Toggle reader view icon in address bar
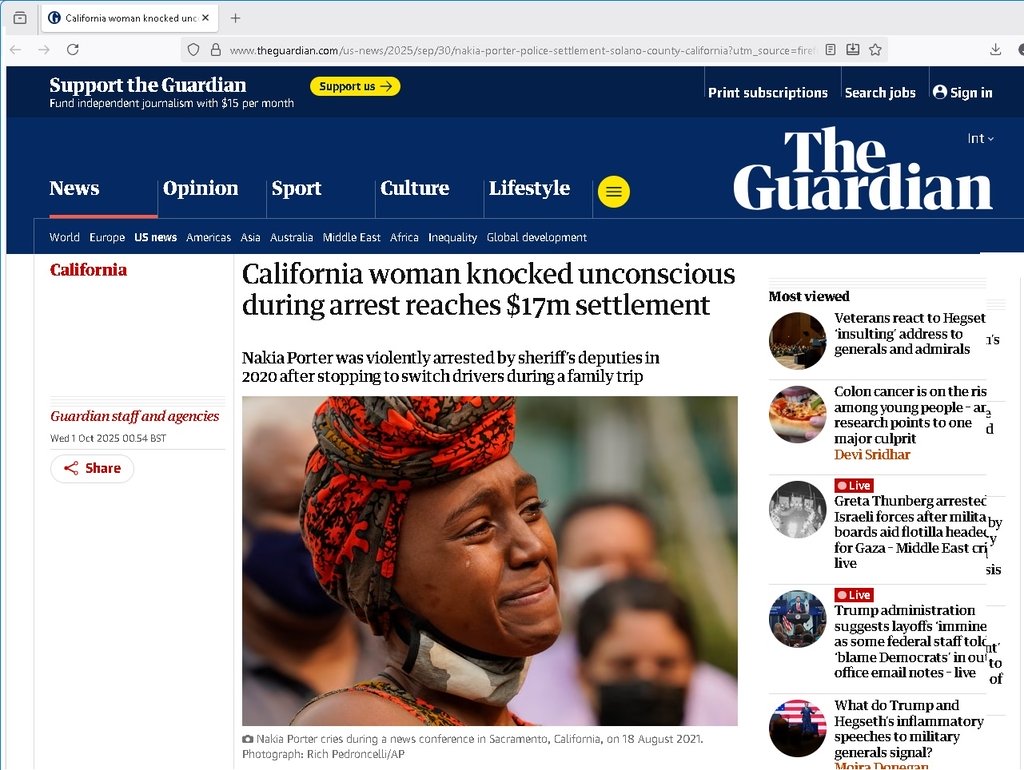This screenshot has height=770, width=1024. (831, 50)
